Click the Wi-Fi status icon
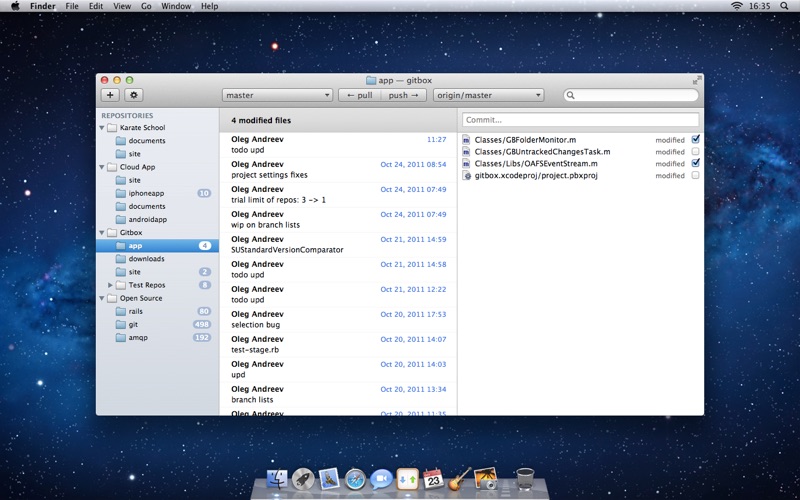The image size is (800, 500). click(736, 6)
